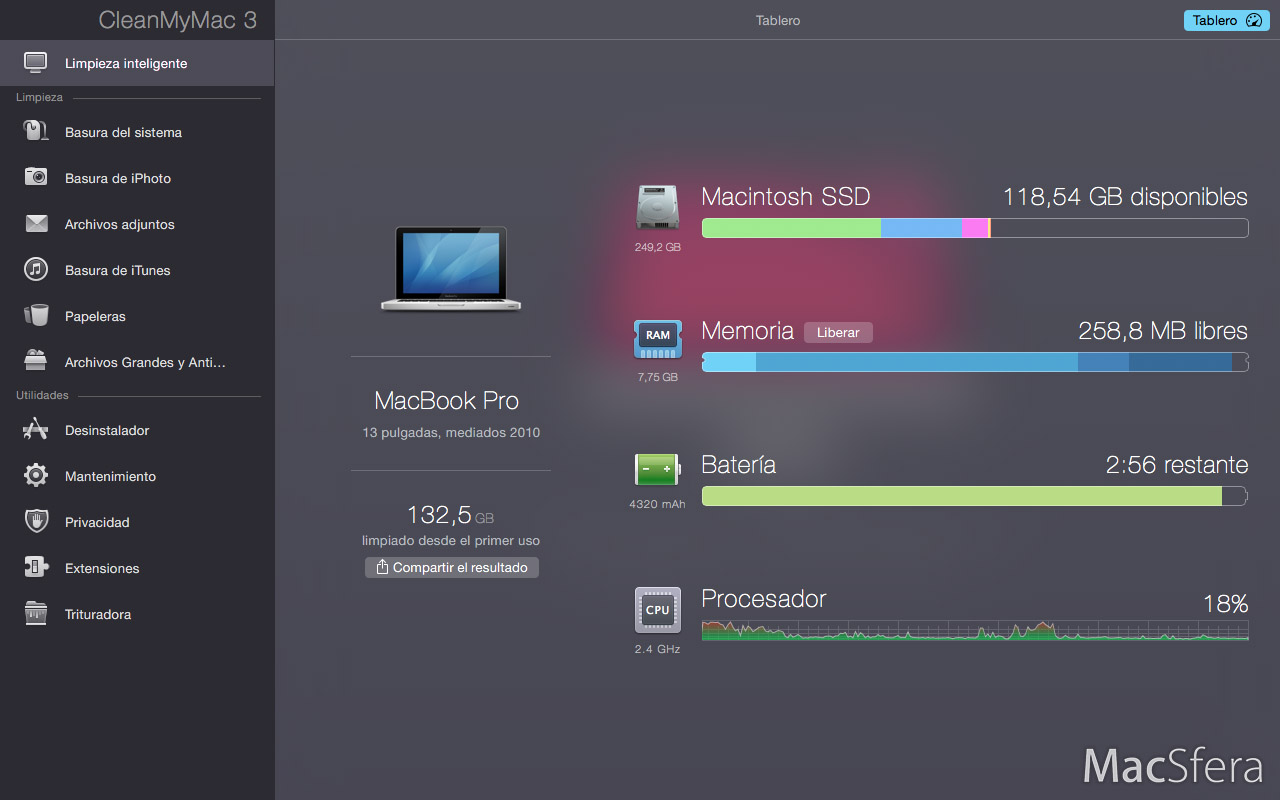
Task: Click the 7,75 GB memory label
Action: tap(657, 378)
